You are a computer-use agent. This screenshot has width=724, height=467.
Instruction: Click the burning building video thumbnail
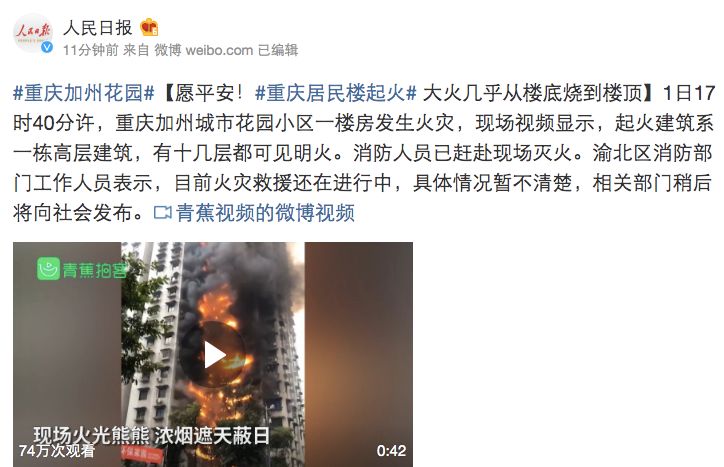pos(213,354)
